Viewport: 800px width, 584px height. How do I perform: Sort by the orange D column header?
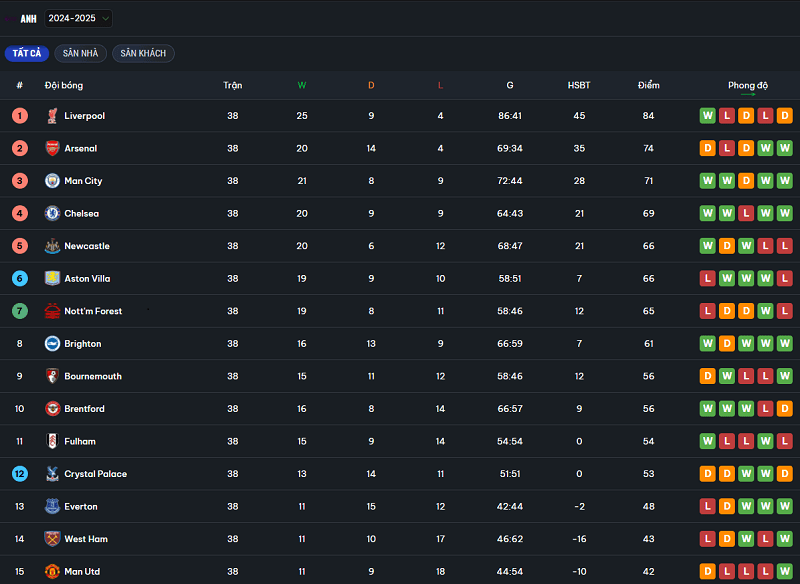[x=371, y=85]
